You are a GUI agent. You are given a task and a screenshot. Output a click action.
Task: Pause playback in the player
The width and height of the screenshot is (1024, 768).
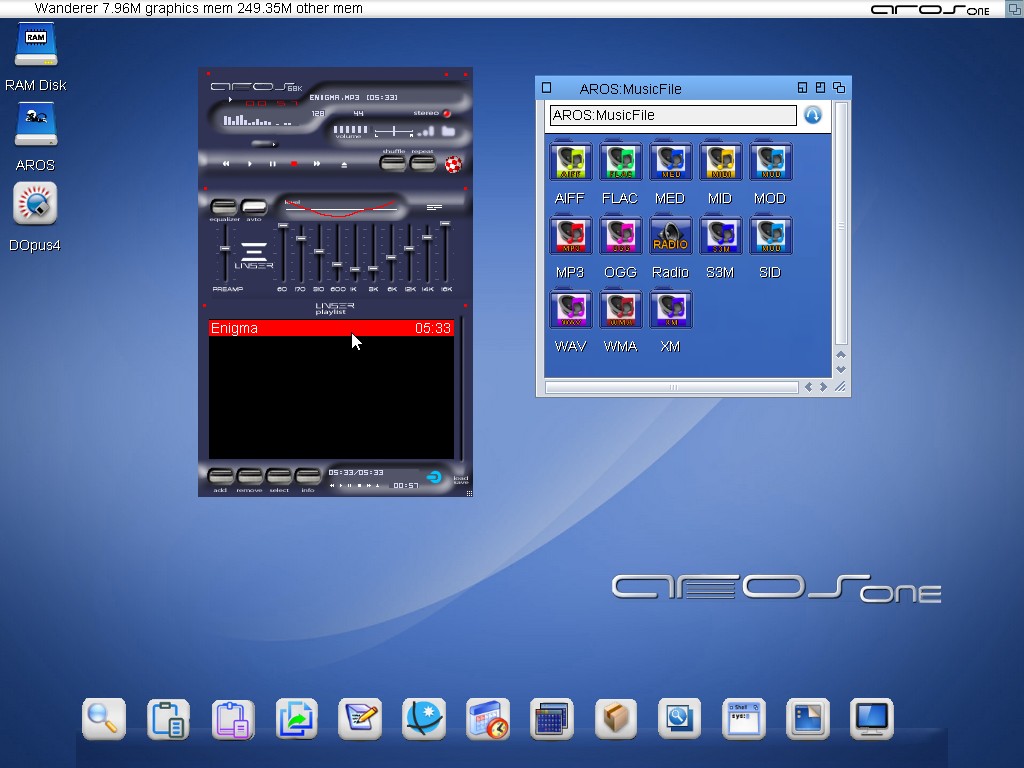272,164
